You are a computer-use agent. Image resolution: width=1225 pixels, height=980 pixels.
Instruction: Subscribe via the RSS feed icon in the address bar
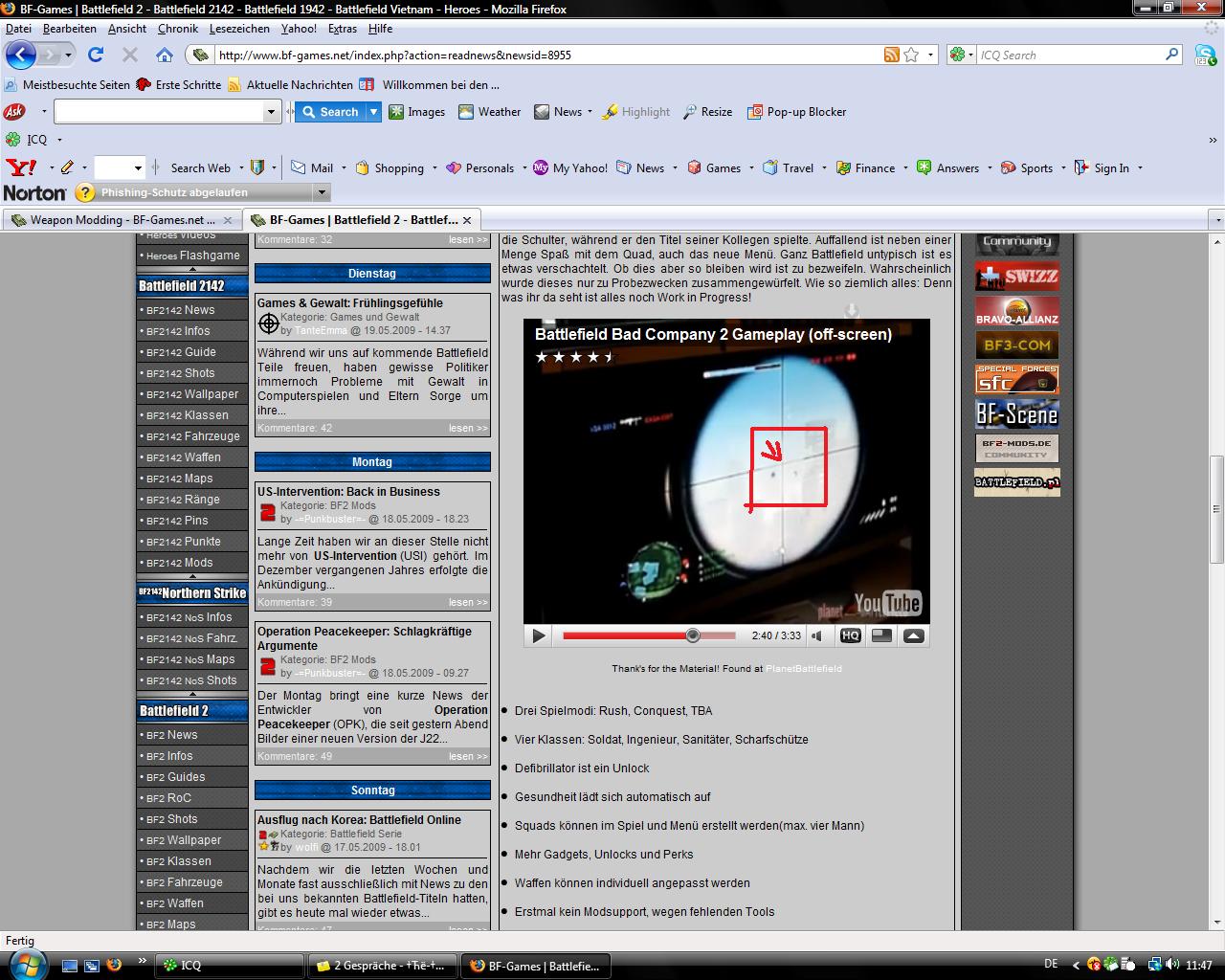(892, 55)
